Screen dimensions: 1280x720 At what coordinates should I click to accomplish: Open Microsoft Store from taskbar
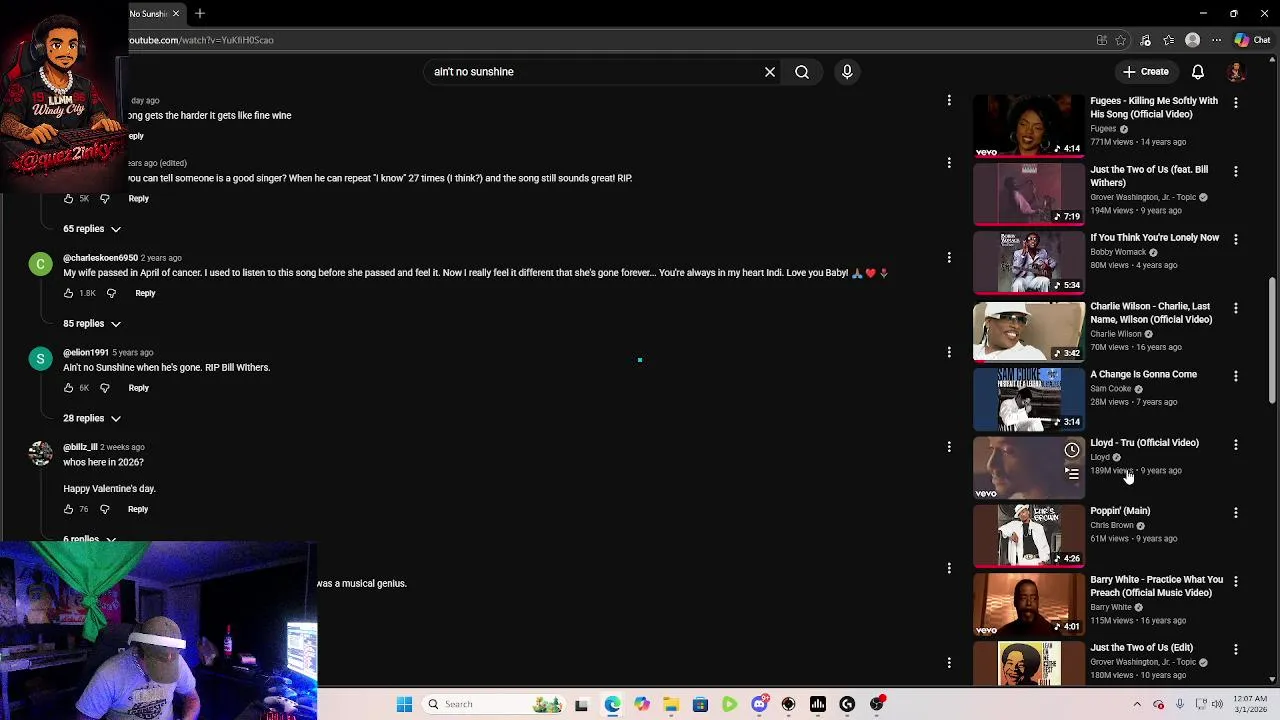pyautogui.click(x=700, y=704)
